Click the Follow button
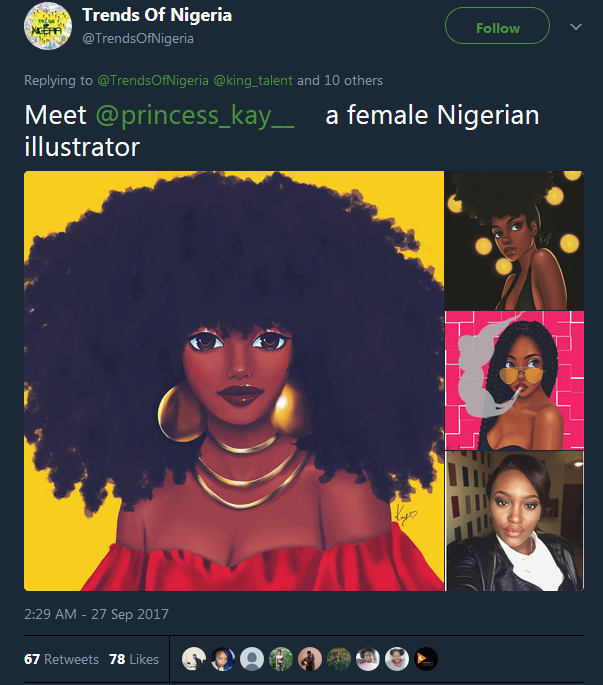 [497, 27]
